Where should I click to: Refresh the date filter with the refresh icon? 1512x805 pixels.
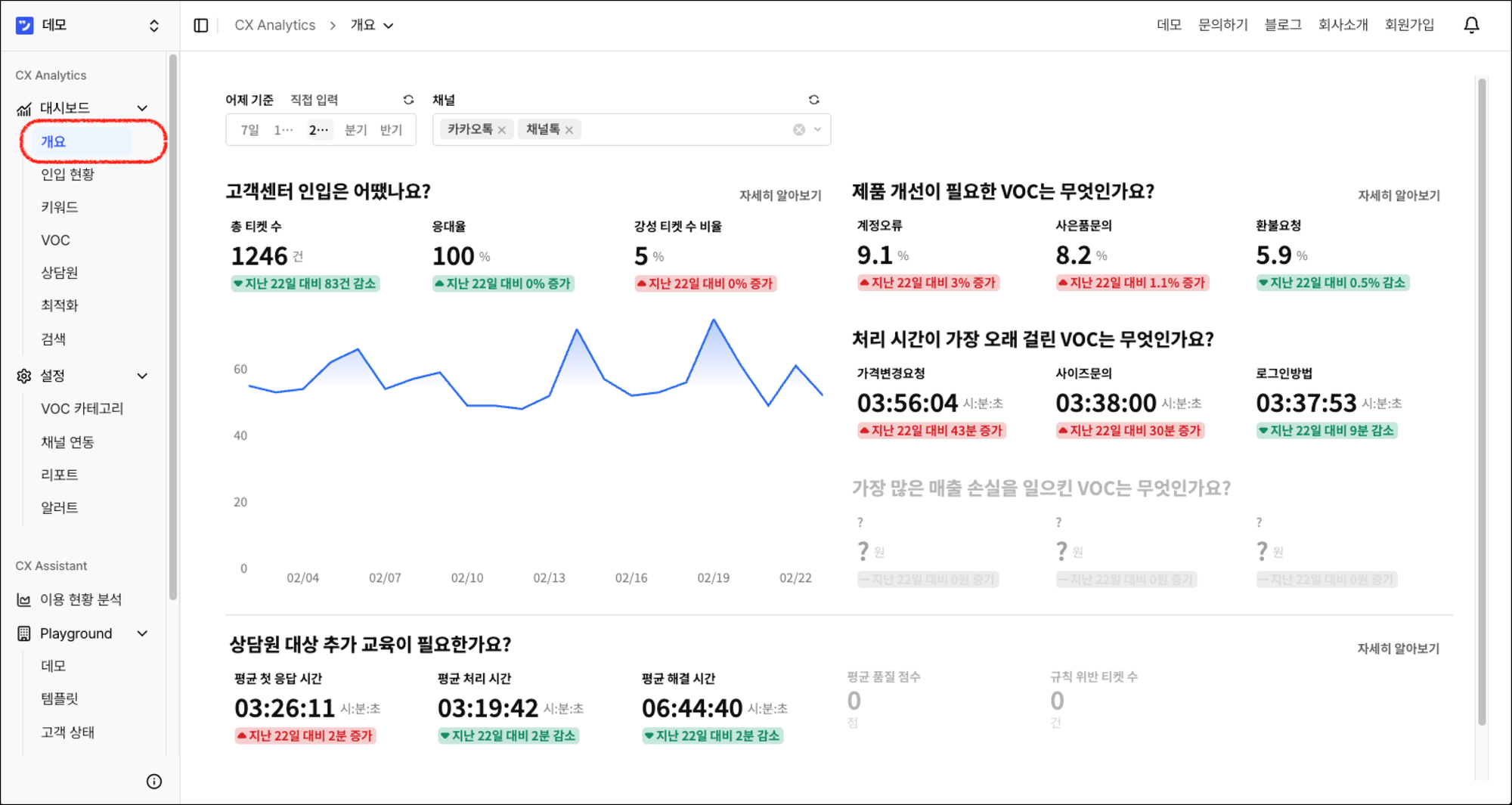click(x=408, y=99)
